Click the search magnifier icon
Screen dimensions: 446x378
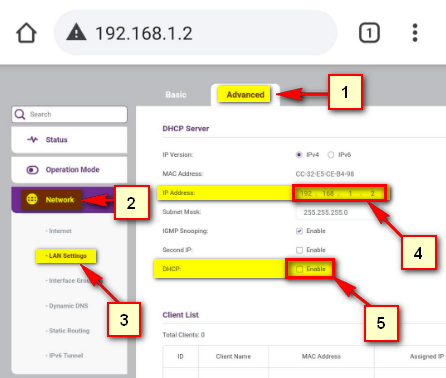pyautogui.click(x=20, y=114)
